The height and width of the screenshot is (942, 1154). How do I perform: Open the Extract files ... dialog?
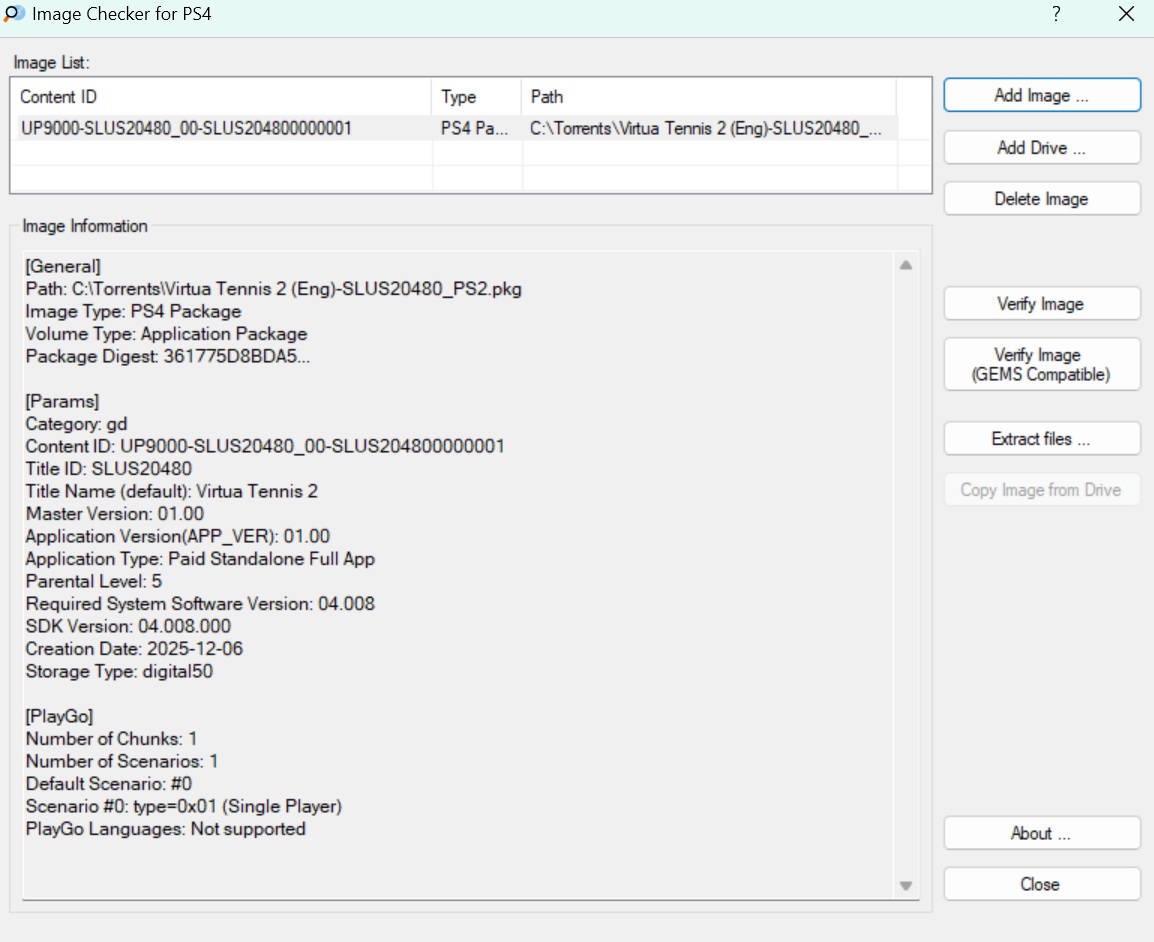point(1041,439)
